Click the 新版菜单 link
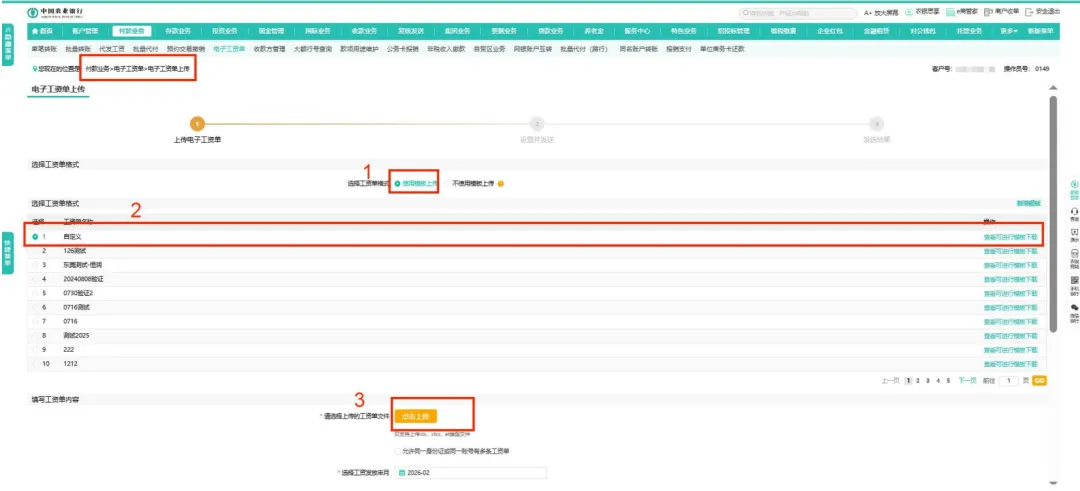 pyautogui.click(x=1040, y=31)
